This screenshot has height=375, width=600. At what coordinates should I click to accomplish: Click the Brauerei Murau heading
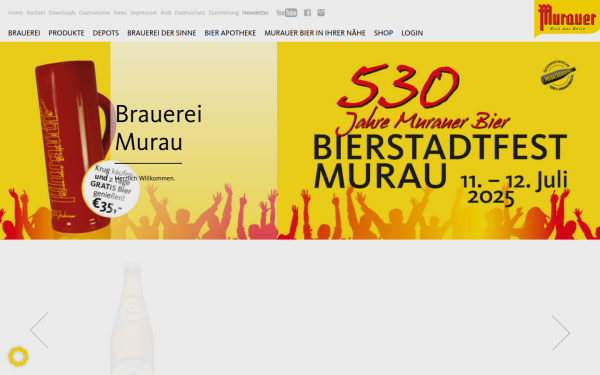click(x=158, y=128)
